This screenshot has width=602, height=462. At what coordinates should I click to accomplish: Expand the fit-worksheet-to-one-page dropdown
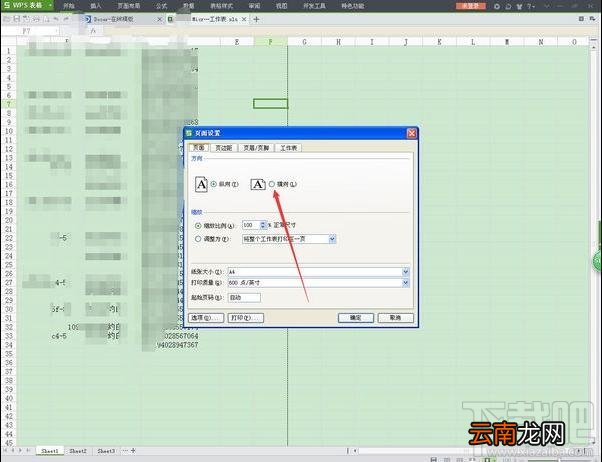(x=332, y=239)
